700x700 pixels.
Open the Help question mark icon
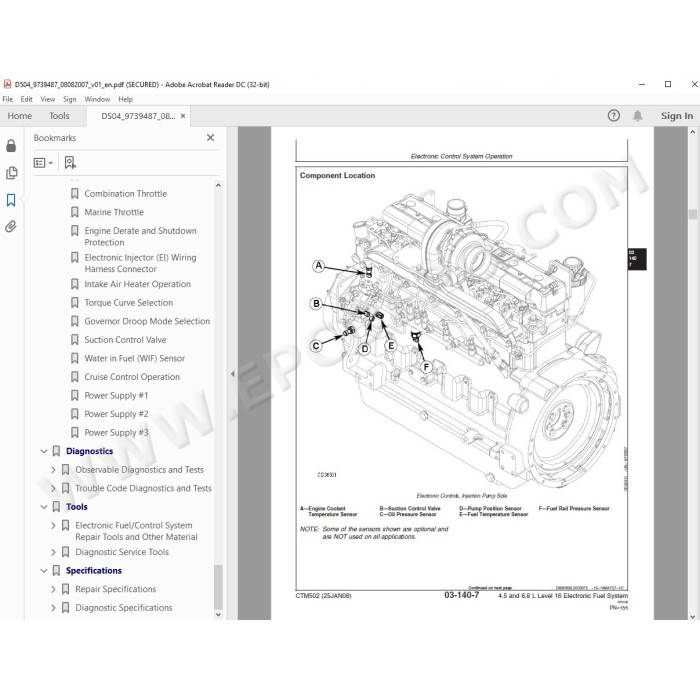pos(613,116)
